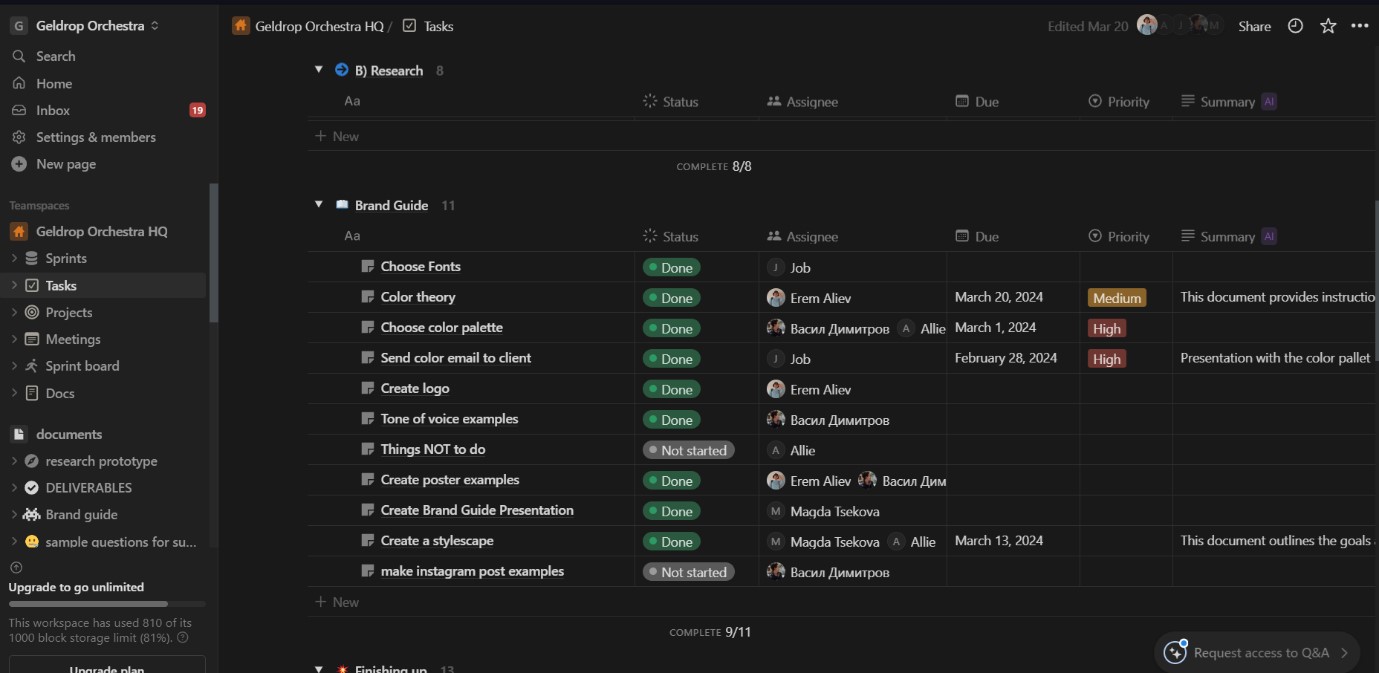Click Request access to Q&A button
The image size is (1379, 673).
[x=1258, y=653]
